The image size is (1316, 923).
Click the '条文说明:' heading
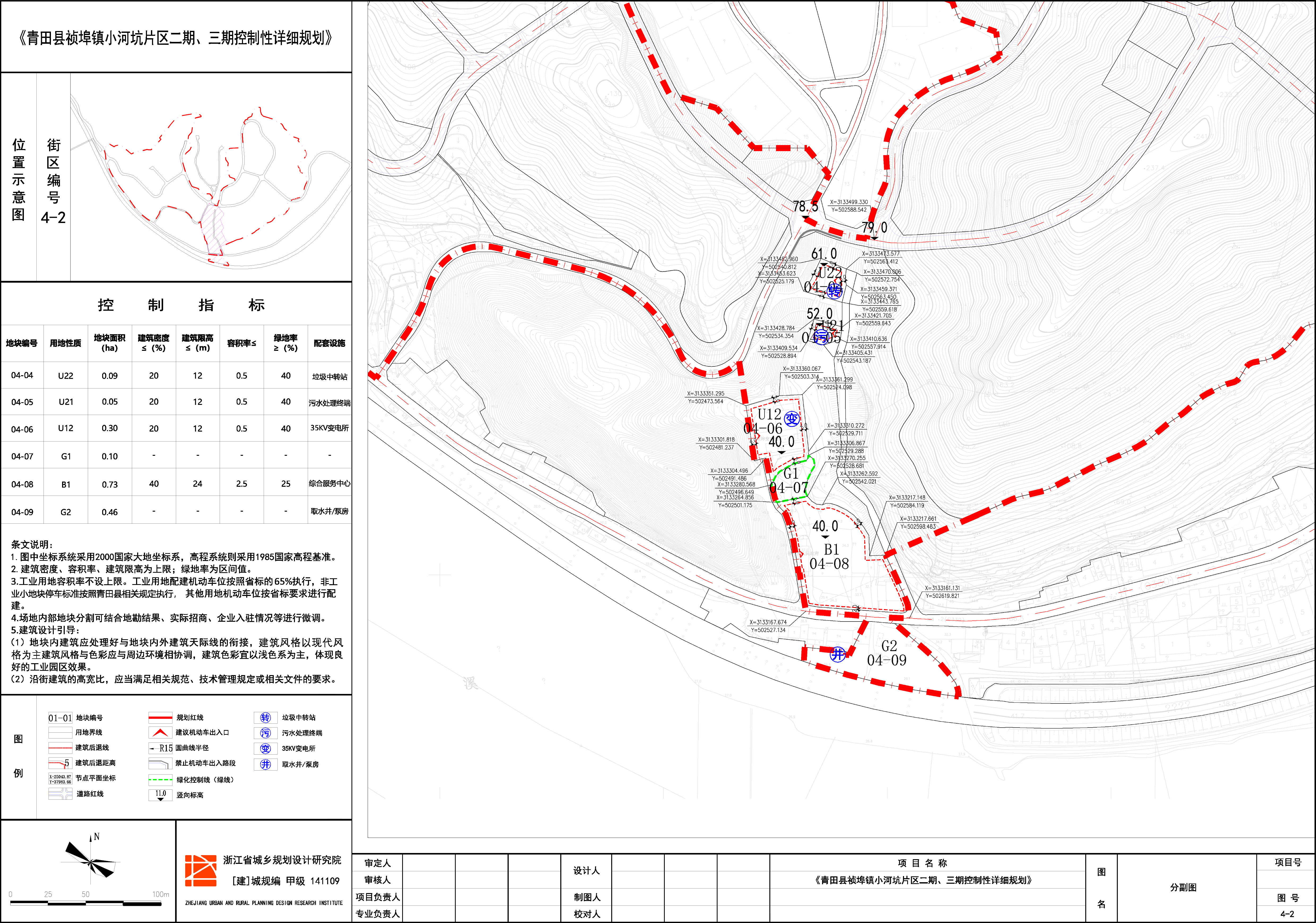pos(32,544)
